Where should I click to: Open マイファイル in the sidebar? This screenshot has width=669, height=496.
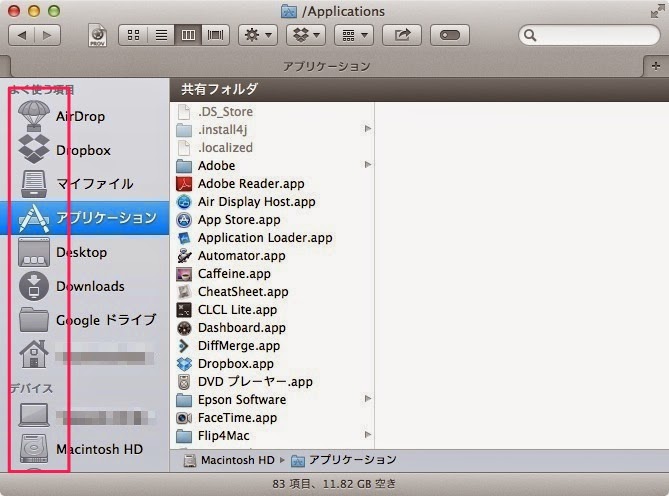(x=84, y=184)
